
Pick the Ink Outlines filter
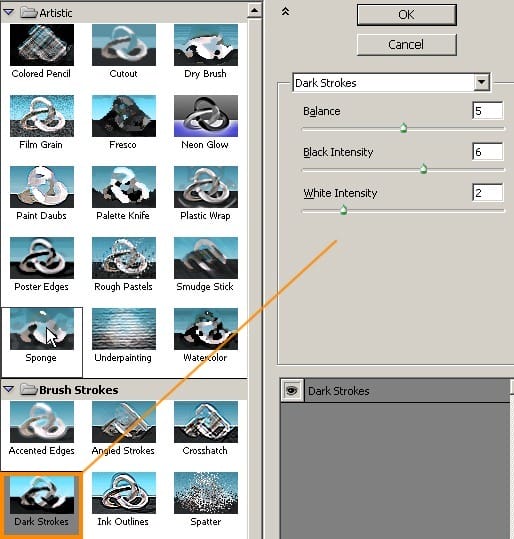point(124,493)
